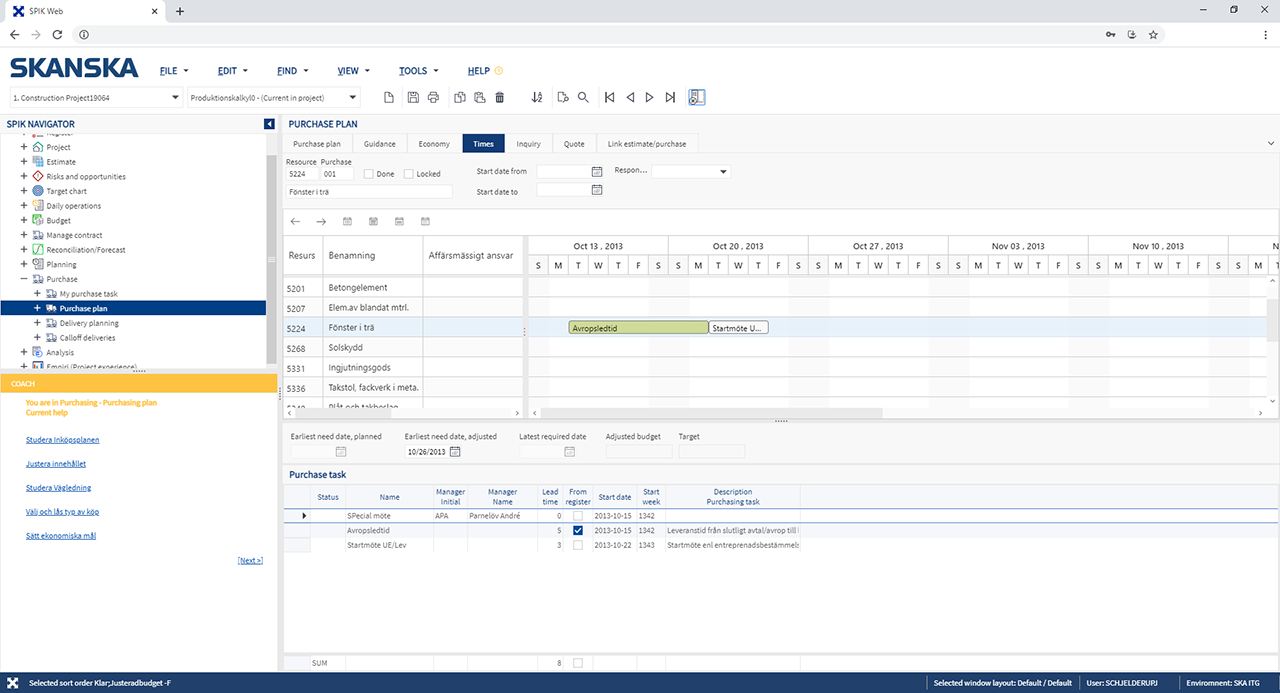
Task: Check From register for Startmöte UE/Lev row
Action: [x=578, y=545]
